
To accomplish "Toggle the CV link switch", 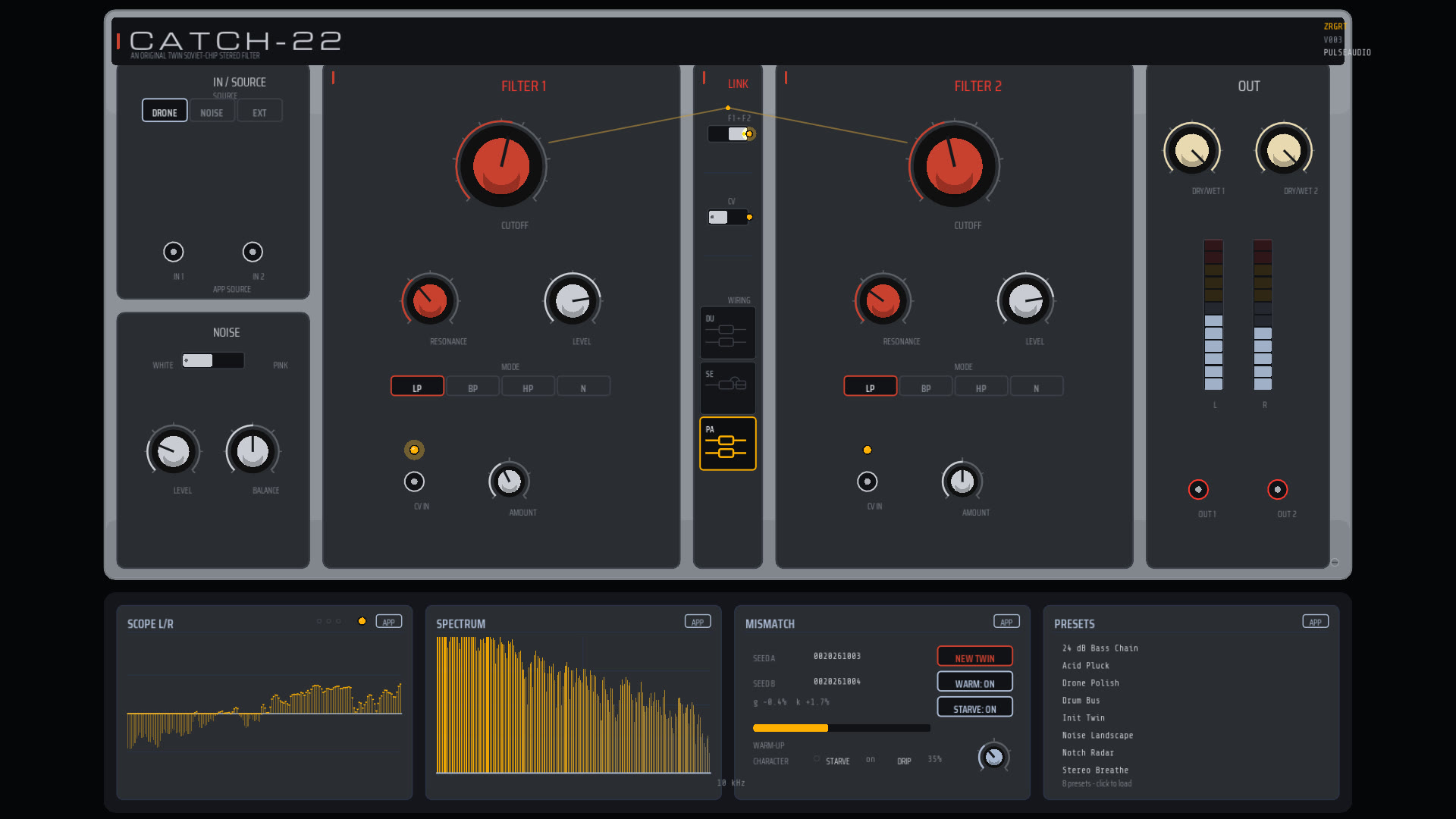I will 728,218.
